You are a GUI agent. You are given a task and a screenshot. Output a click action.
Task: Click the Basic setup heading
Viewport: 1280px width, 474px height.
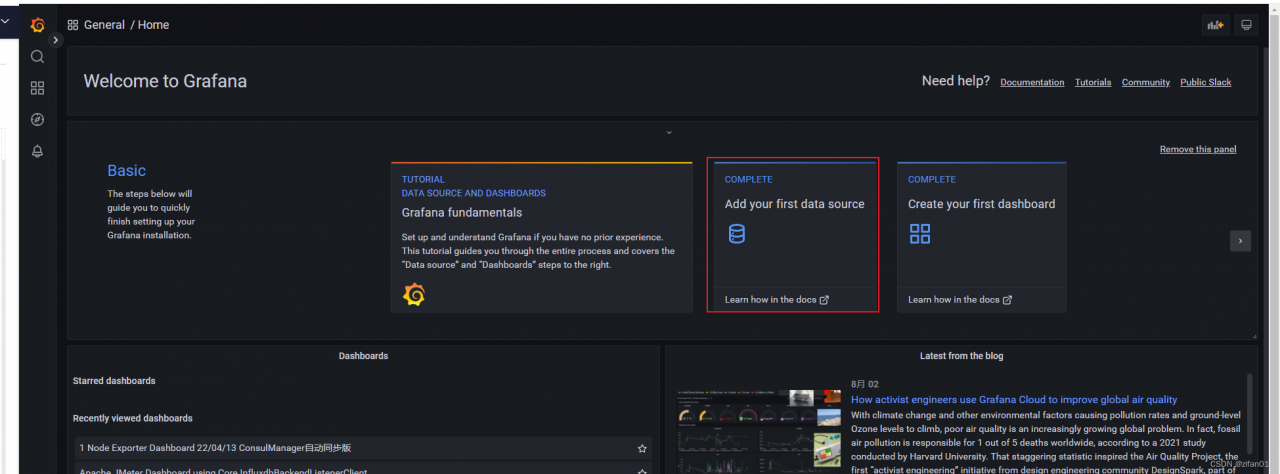127,171
